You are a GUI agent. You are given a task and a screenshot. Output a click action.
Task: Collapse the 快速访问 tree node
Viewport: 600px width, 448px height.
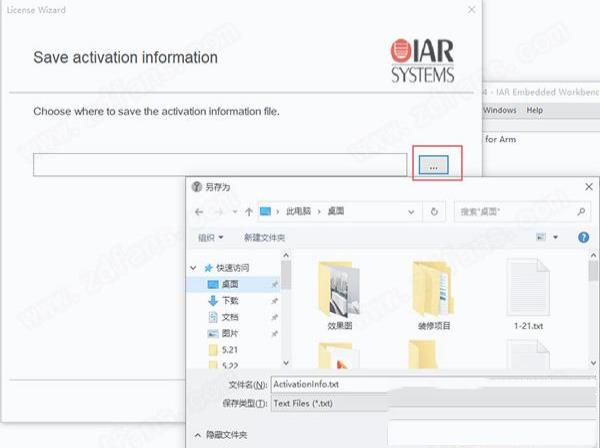tap(196, 268)
